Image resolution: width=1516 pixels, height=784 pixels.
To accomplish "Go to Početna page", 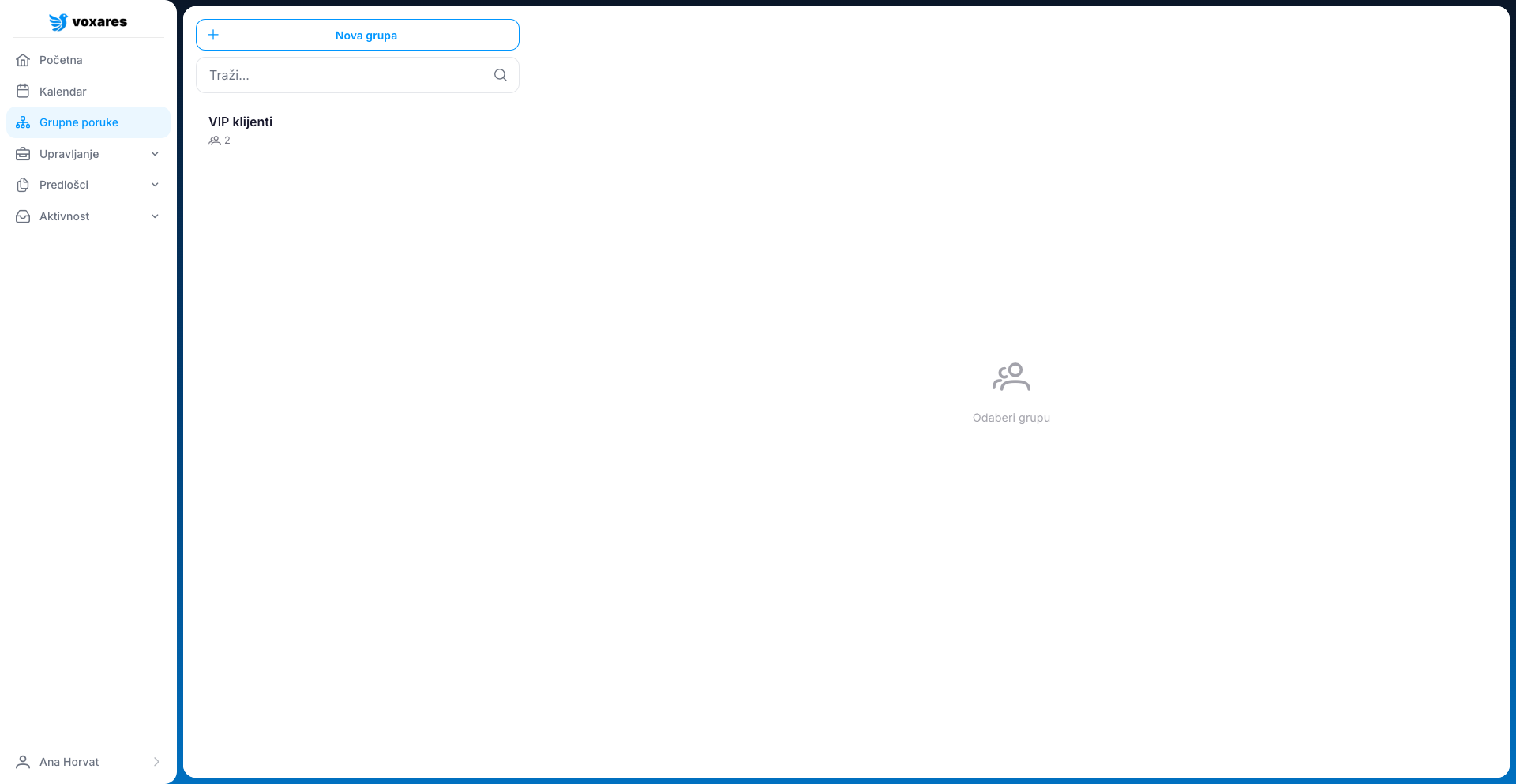I will coord(61,60).
